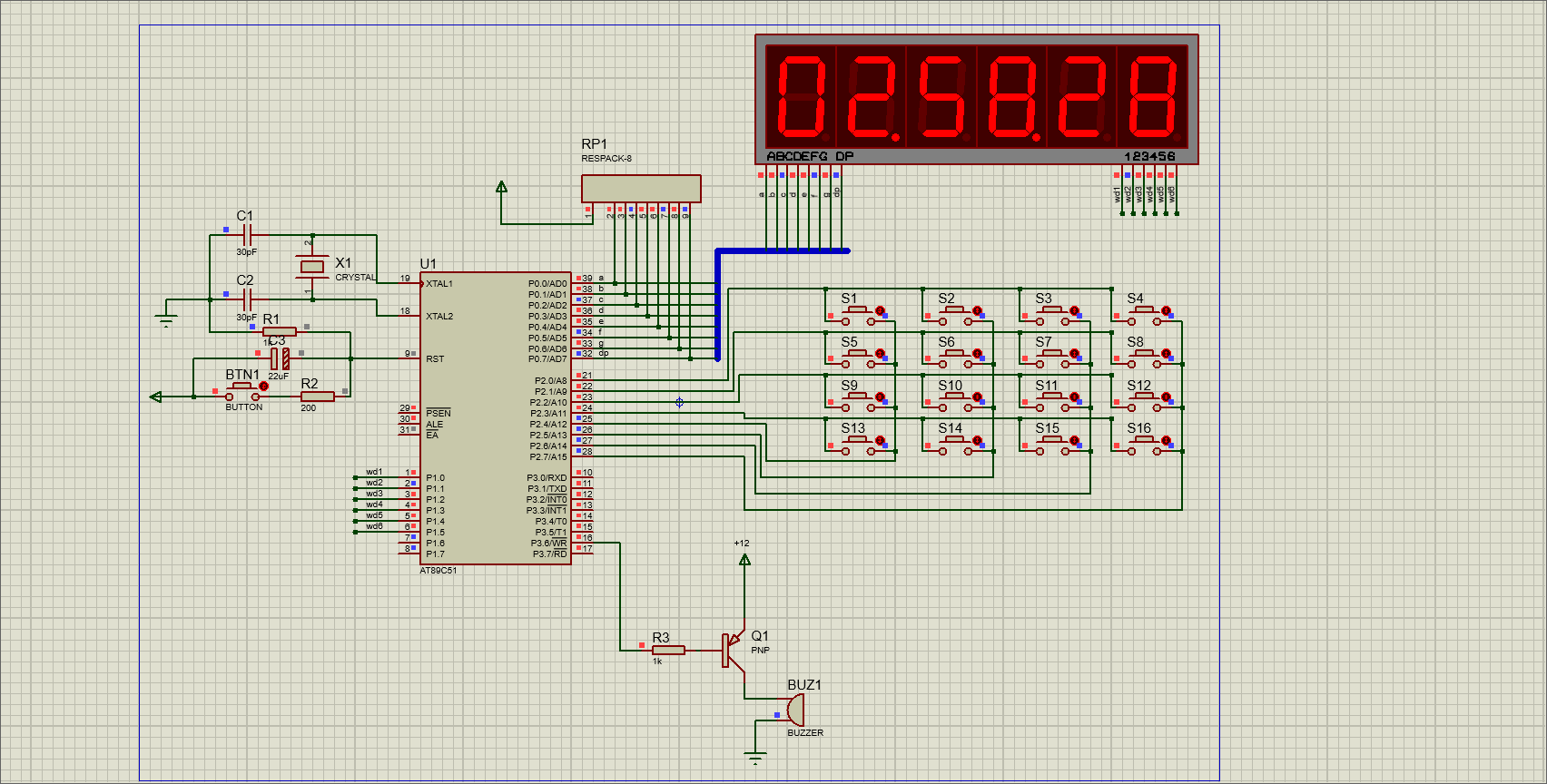Screen dimensions: 1547x784
Task: Click the "RESPACK-8" label
Action: pyautogui.click(x=606, y=159)
